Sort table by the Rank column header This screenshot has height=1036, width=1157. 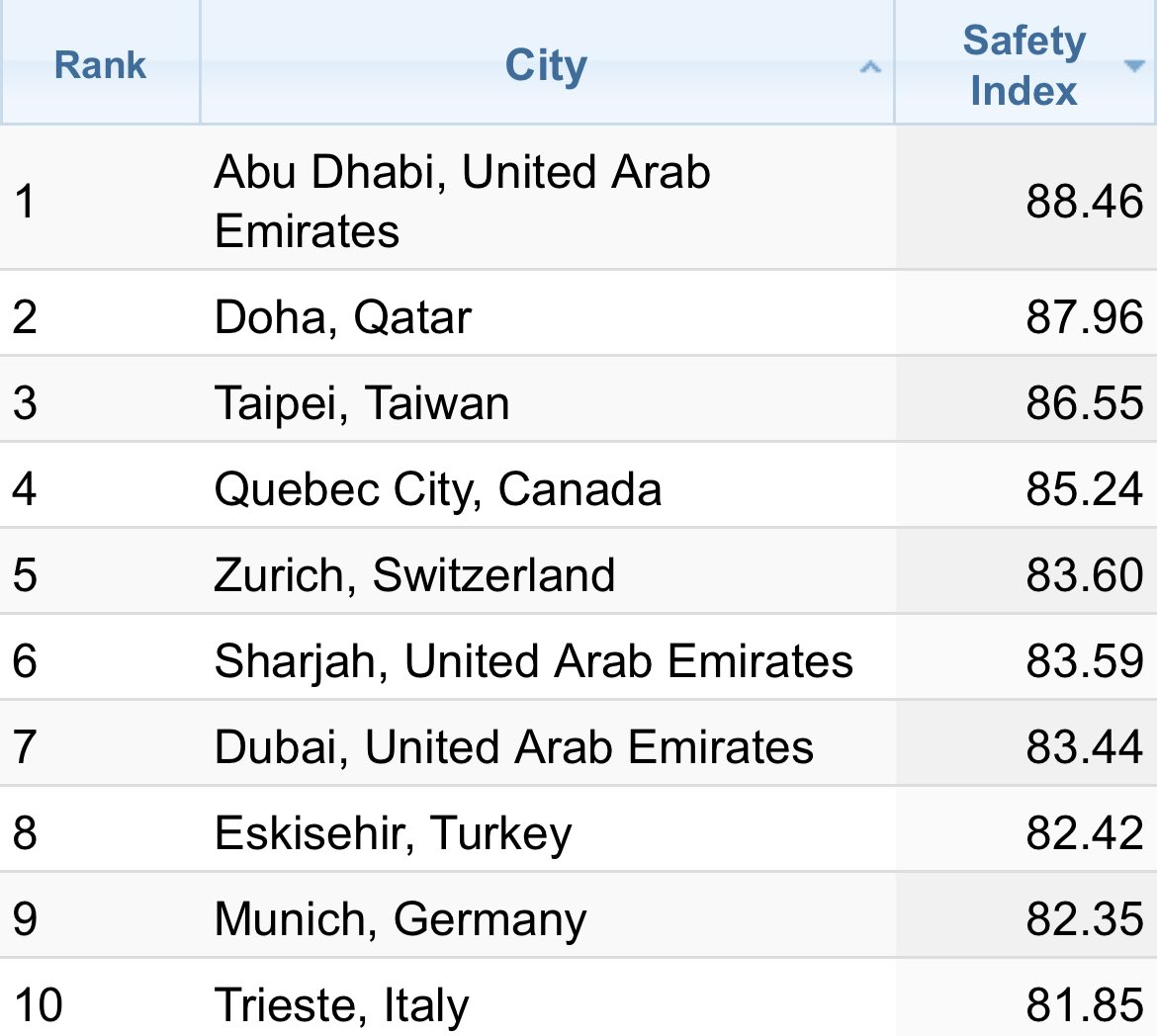pyautogui.click(x=100, y=65)
